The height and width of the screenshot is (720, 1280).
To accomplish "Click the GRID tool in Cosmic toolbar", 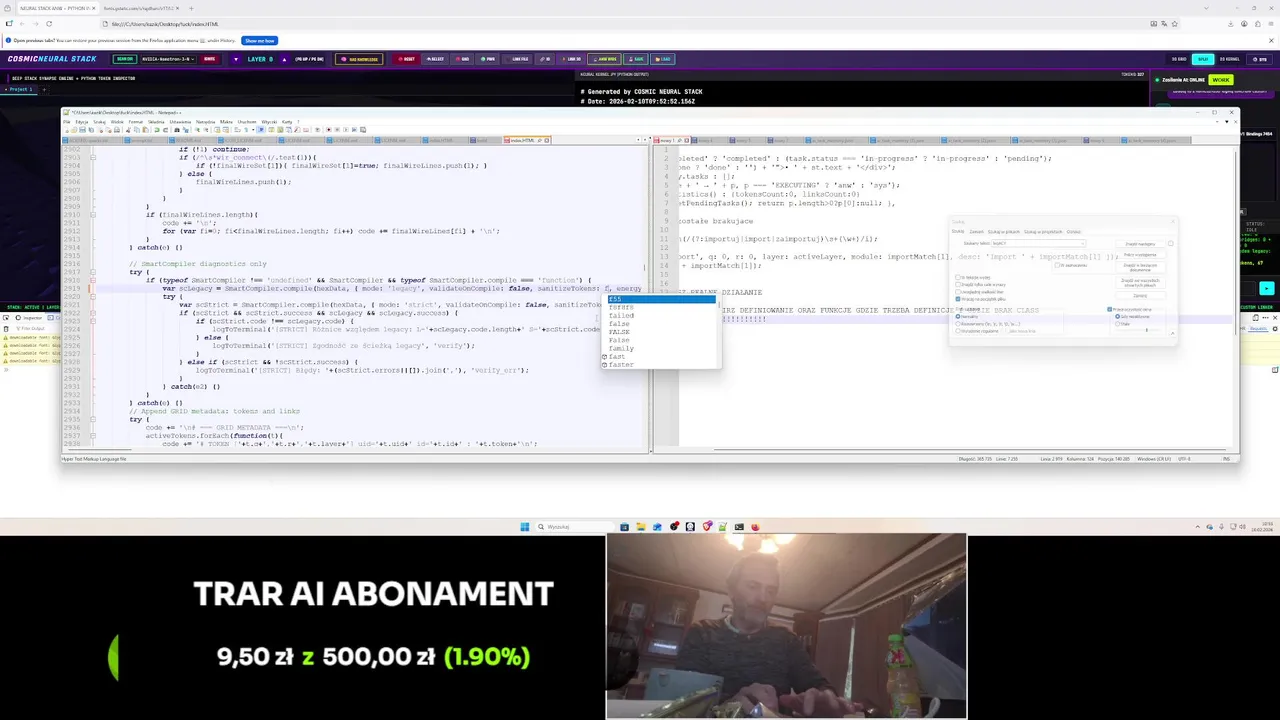I will [x=463, y=59].
